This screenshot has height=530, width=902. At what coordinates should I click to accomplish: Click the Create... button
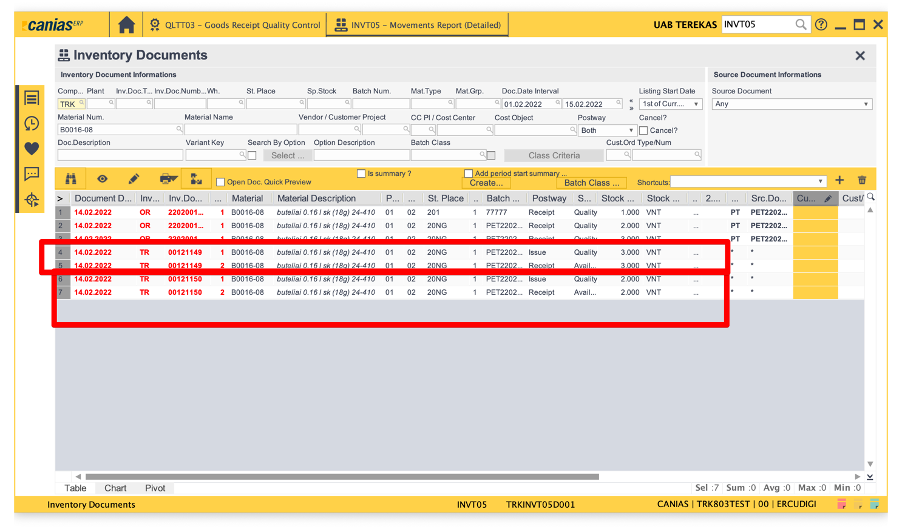486,183
